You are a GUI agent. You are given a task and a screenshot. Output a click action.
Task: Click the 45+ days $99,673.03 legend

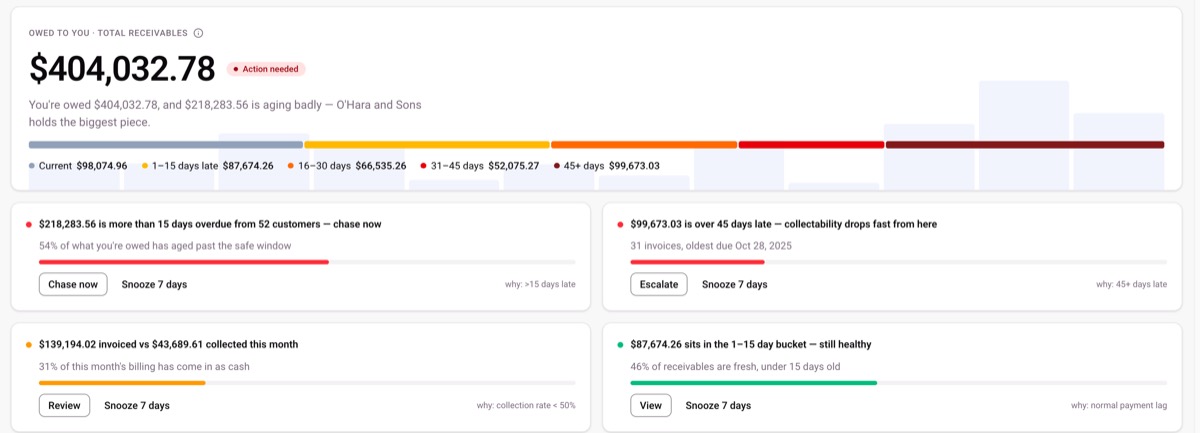click(607, 166)
